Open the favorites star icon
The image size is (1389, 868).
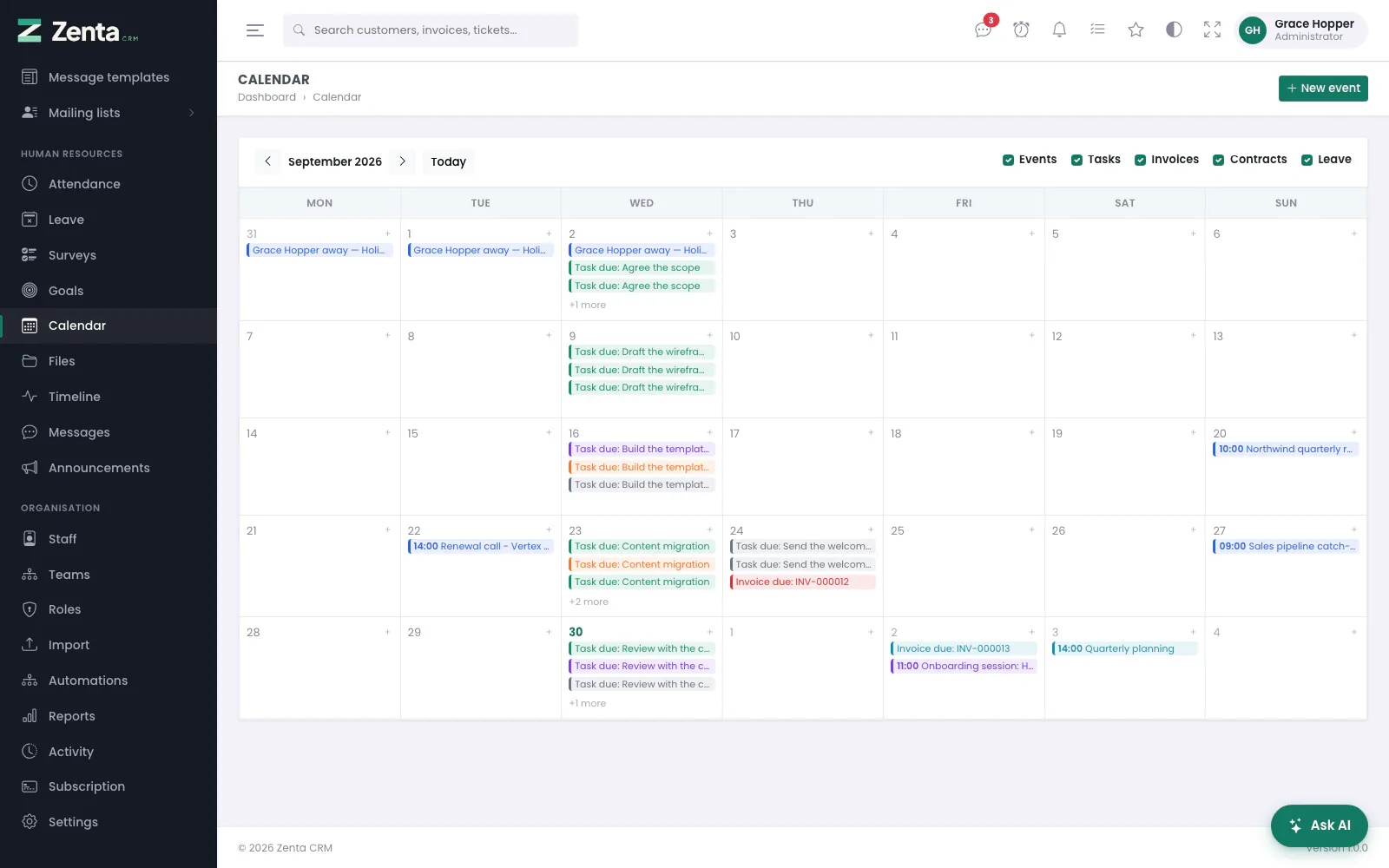[1136, 30]
